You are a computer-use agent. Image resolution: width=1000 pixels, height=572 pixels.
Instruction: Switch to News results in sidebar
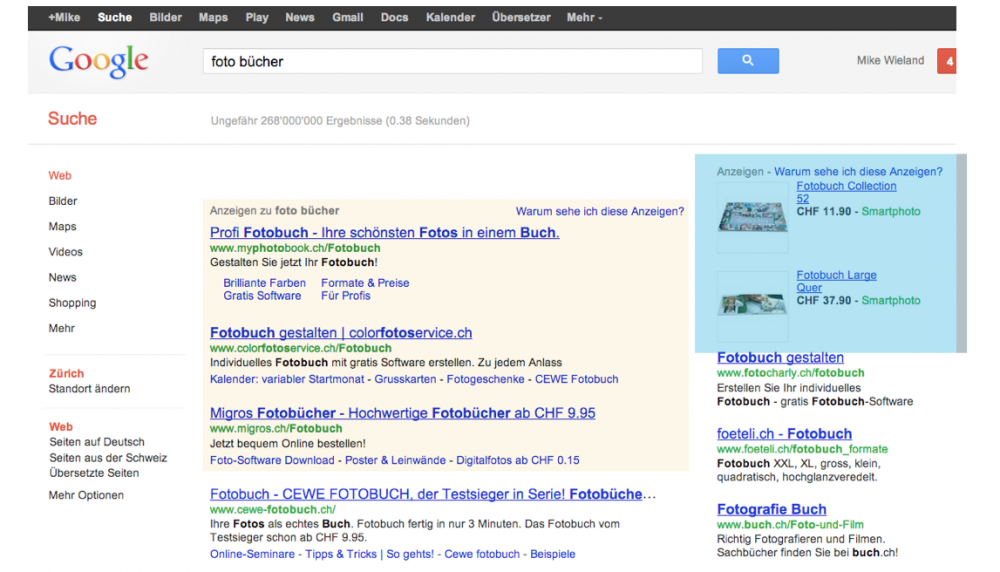(62, 277)
